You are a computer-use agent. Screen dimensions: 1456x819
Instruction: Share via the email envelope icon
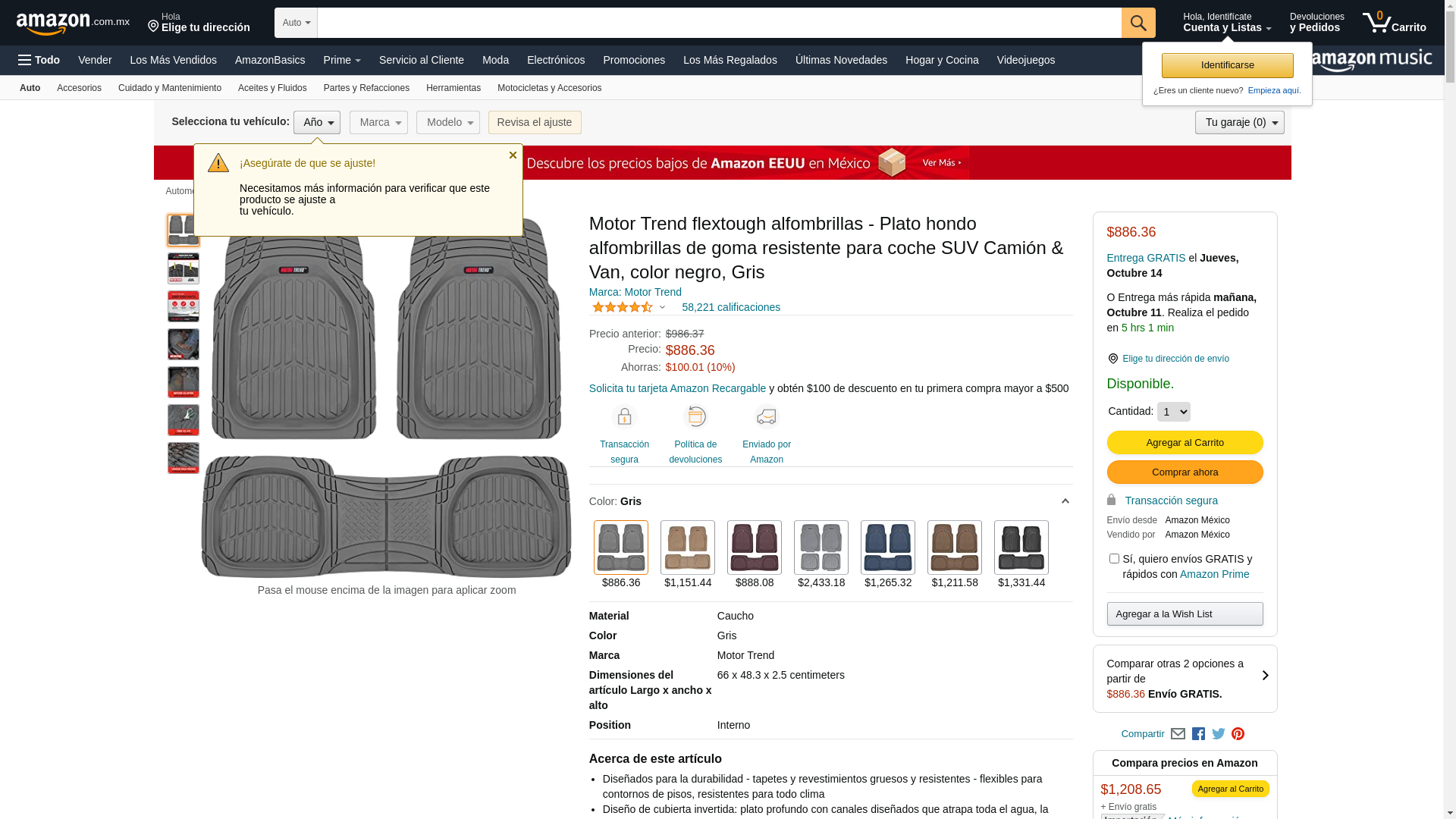click(x=1178, y=734)
